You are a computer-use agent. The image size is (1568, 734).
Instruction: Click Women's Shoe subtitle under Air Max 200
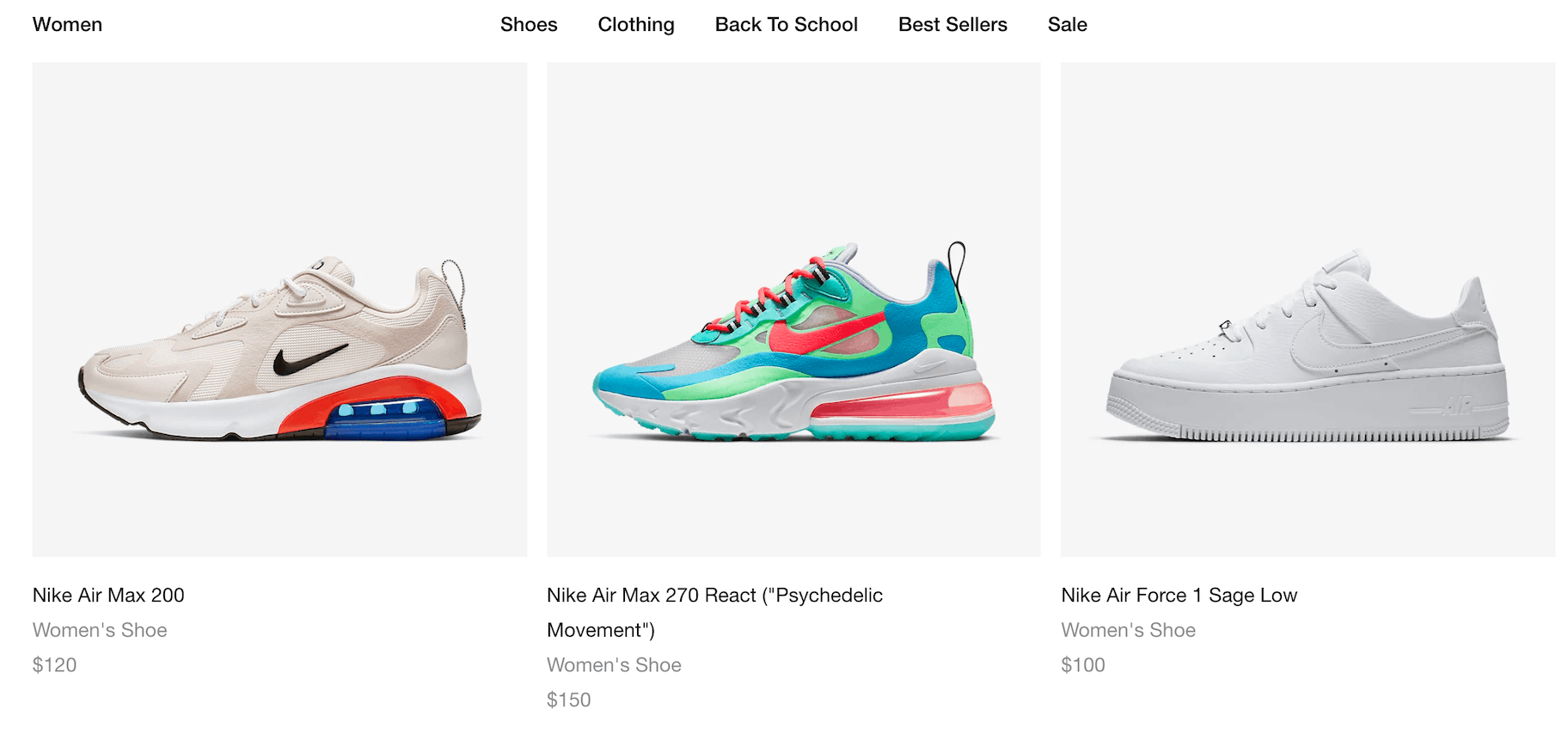point(100,630)
